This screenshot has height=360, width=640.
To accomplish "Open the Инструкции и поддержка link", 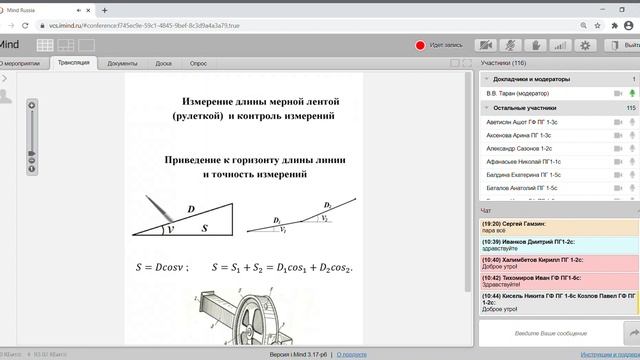I will pyautogui.click(x=610, y=355).
